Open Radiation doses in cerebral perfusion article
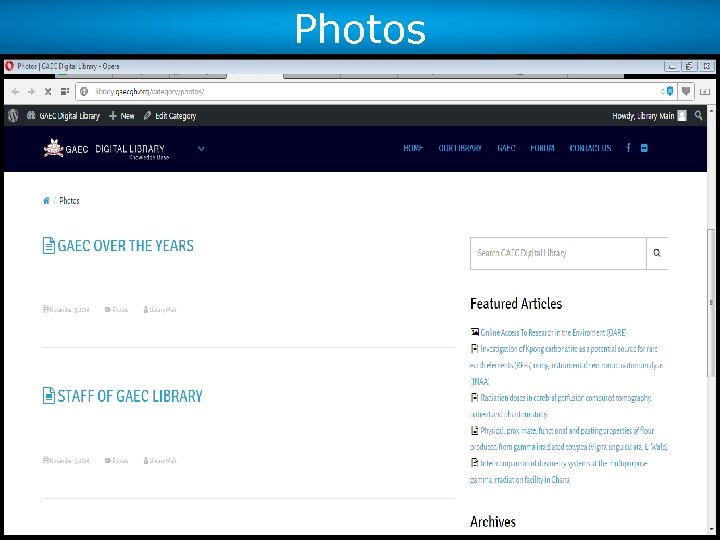The width and height of the screenshot is (720, 540). click(561, 406)
